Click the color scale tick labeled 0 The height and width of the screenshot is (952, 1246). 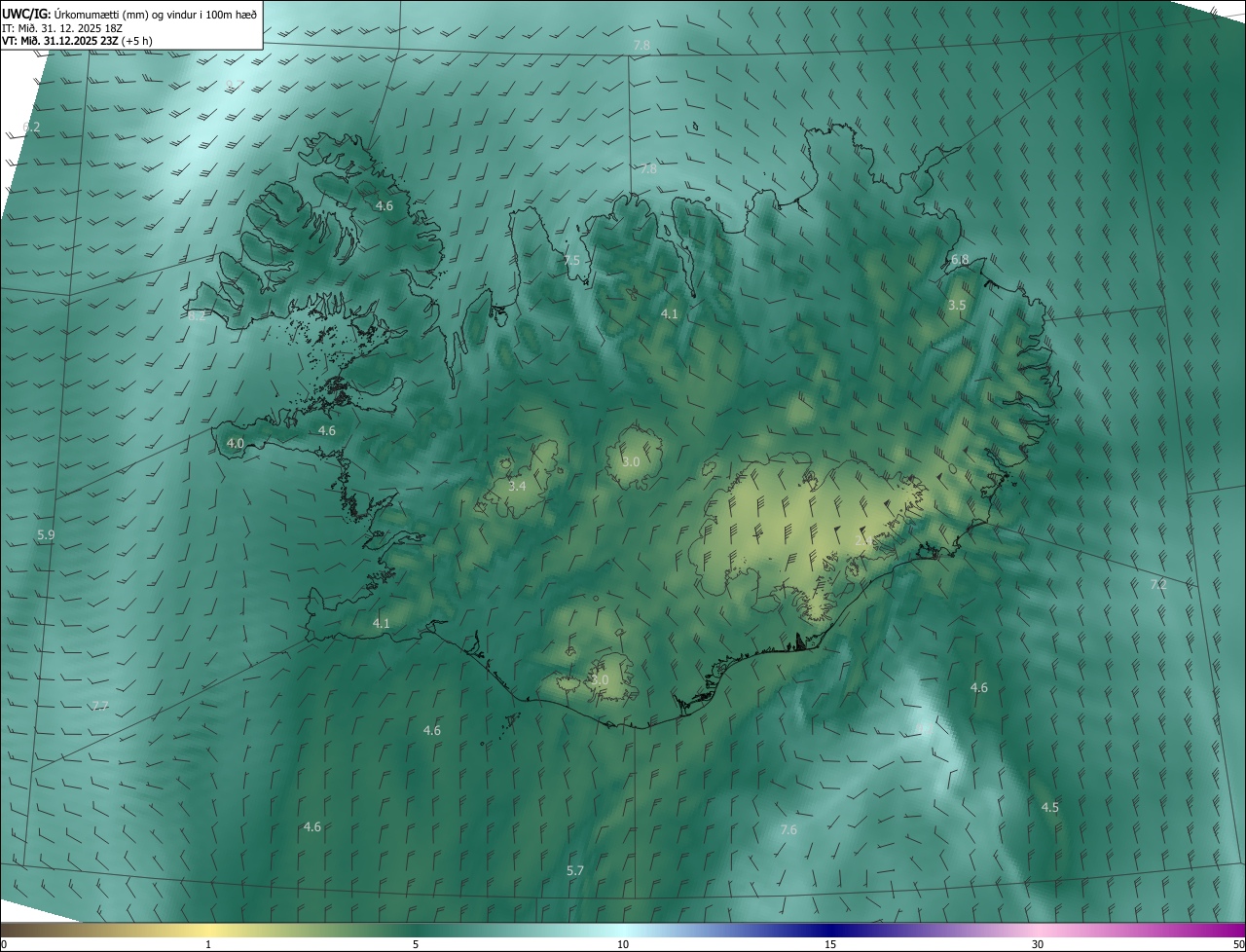(x=3, y=944)
